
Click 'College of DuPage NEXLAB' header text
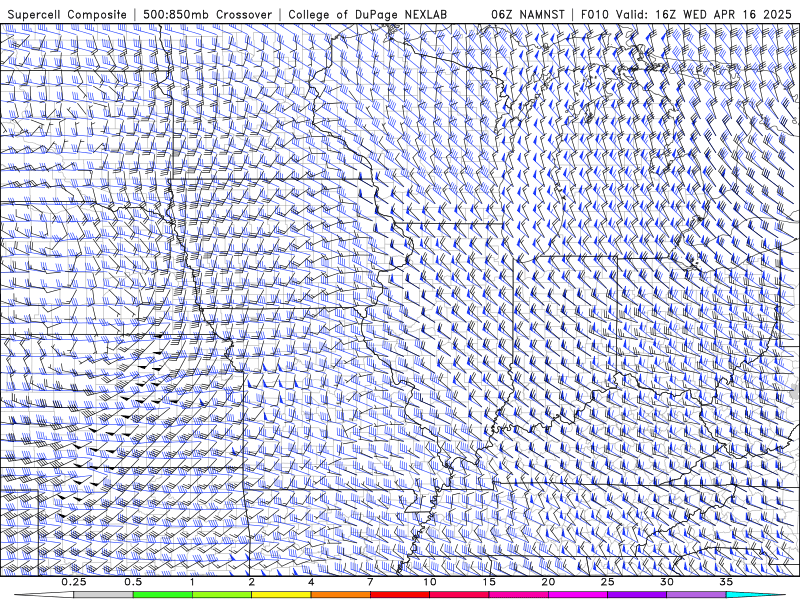tap(367, 14)
